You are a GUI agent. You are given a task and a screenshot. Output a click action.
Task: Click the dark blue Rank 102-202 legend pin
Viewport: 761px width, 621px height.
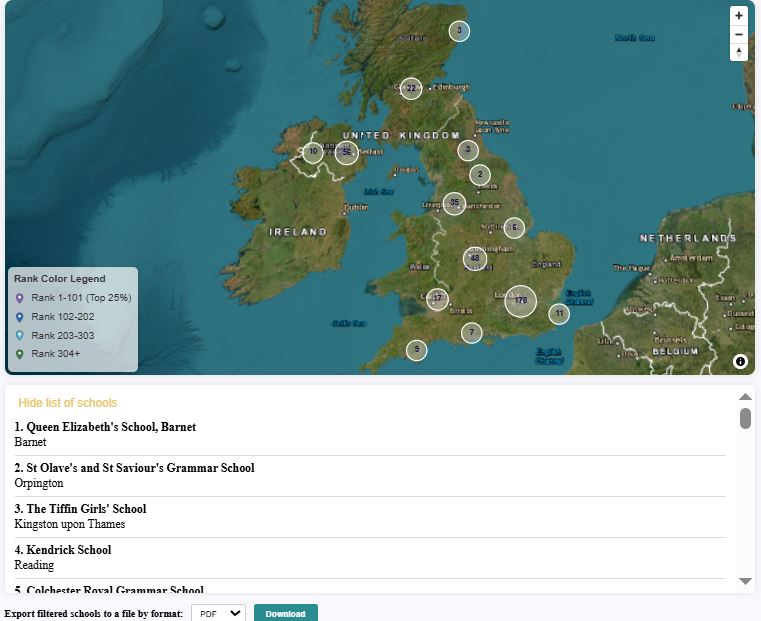pos(19,317)
